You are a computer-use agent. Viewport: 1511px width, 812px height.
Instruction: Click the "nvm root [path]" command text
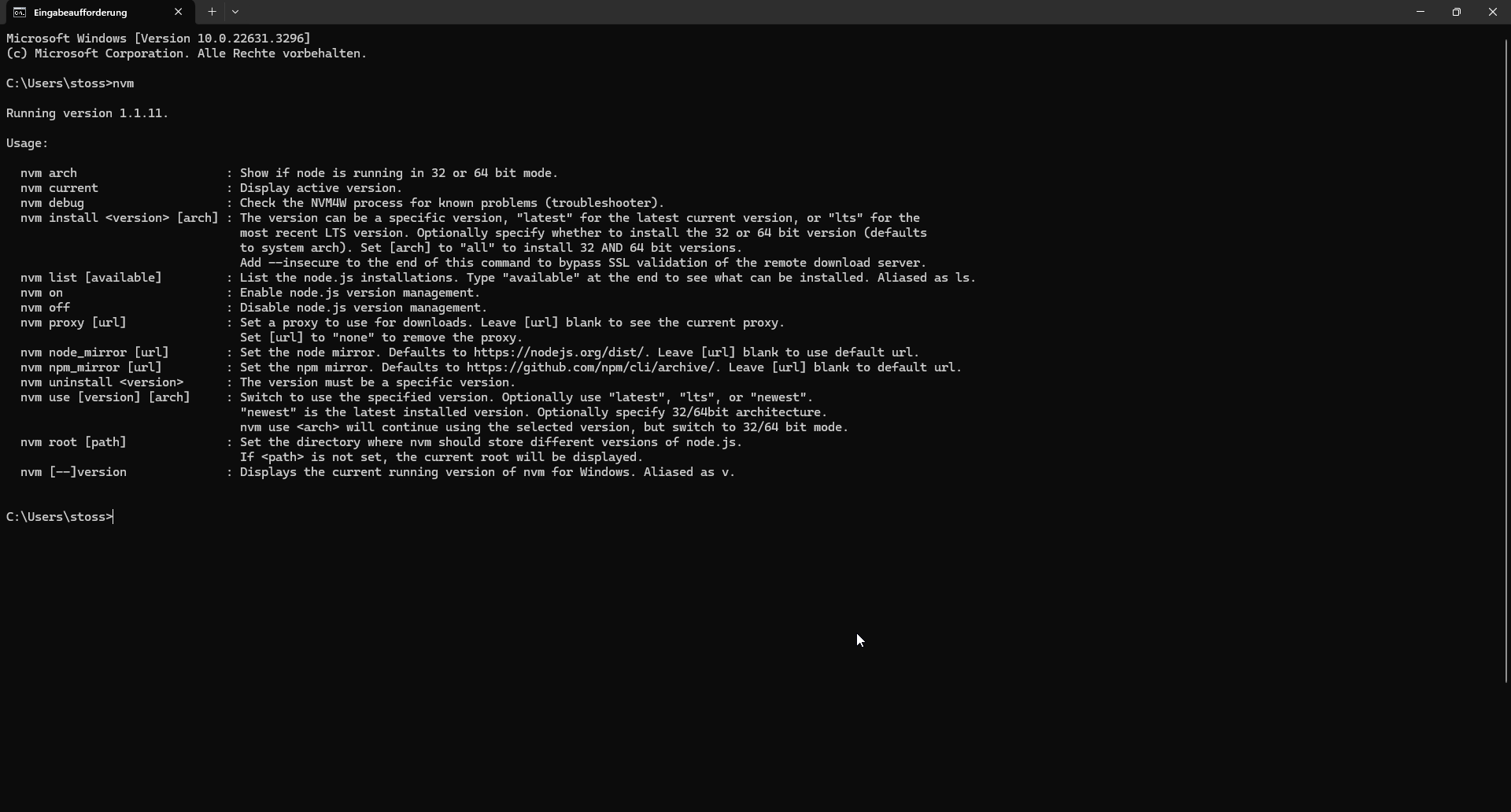73,442
